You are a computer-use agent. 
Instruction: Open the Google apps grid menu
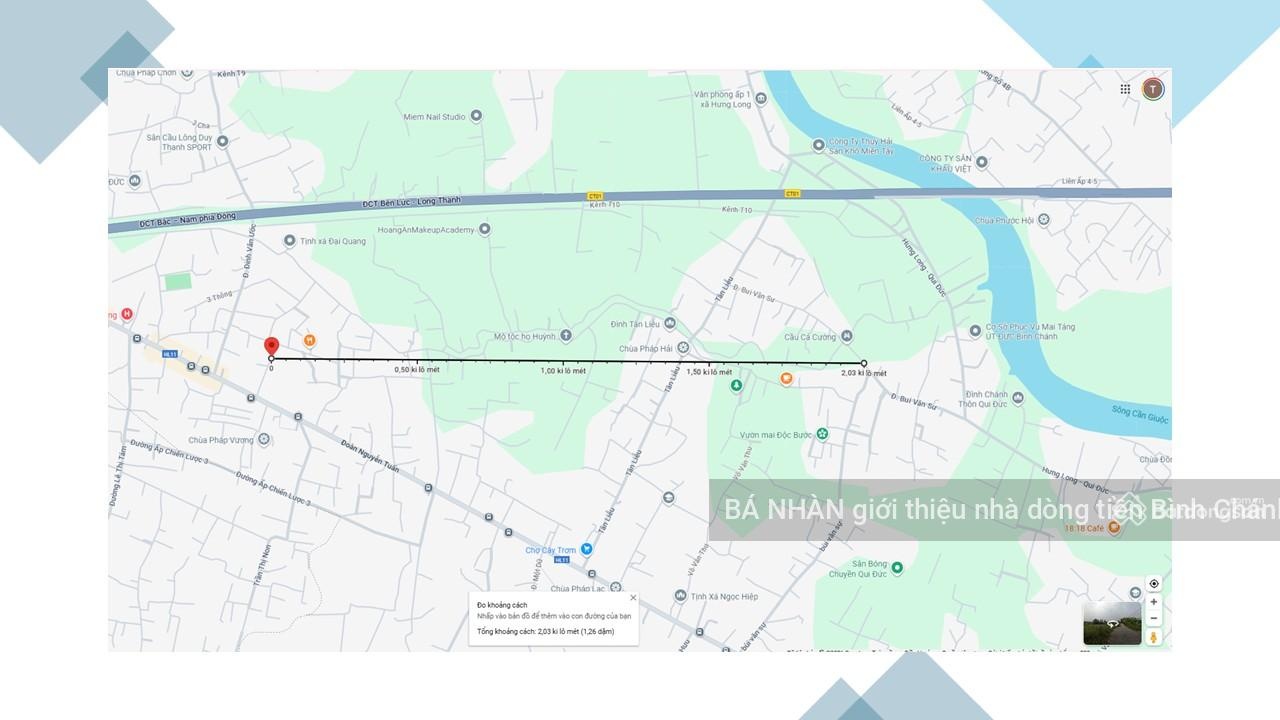click(1125, 89)
